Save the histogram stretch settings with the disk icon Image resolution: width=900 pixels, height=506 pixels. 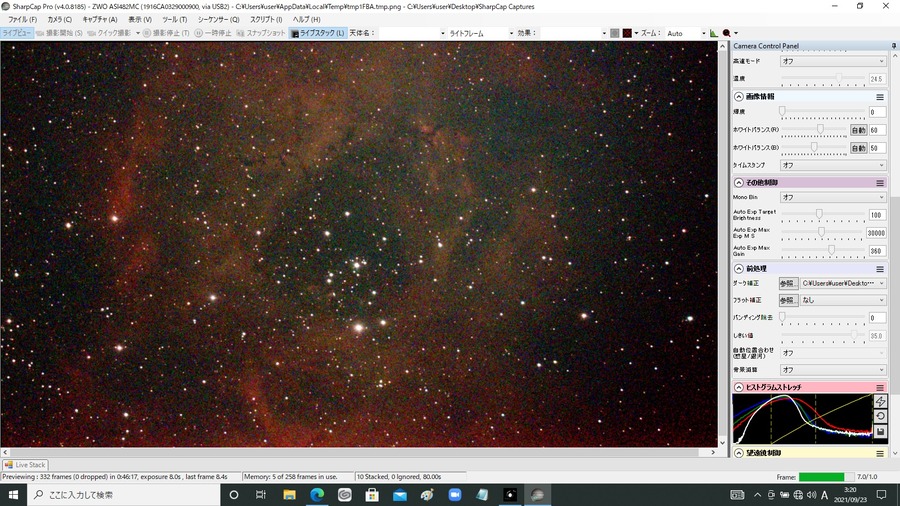click(880, 431)
